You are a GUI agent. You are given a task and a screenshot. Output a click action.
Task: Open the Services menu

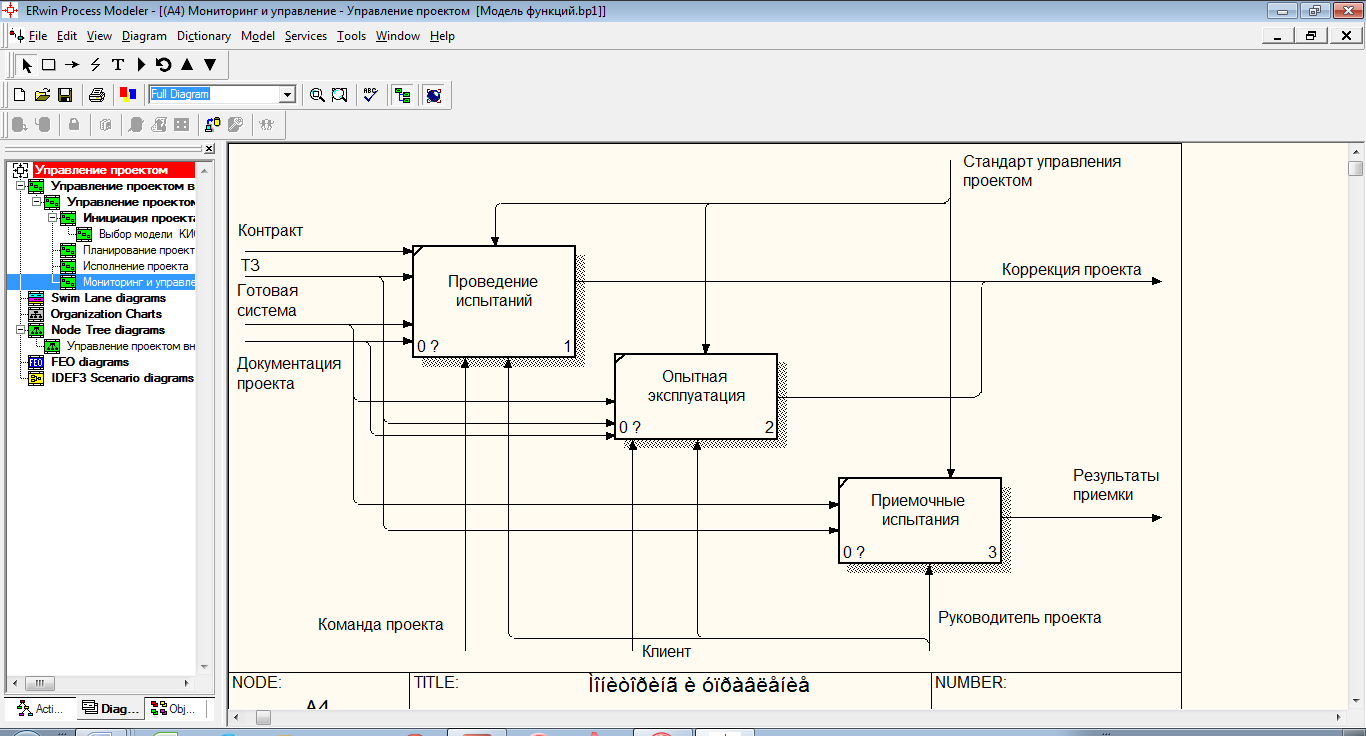click(306, 36)
